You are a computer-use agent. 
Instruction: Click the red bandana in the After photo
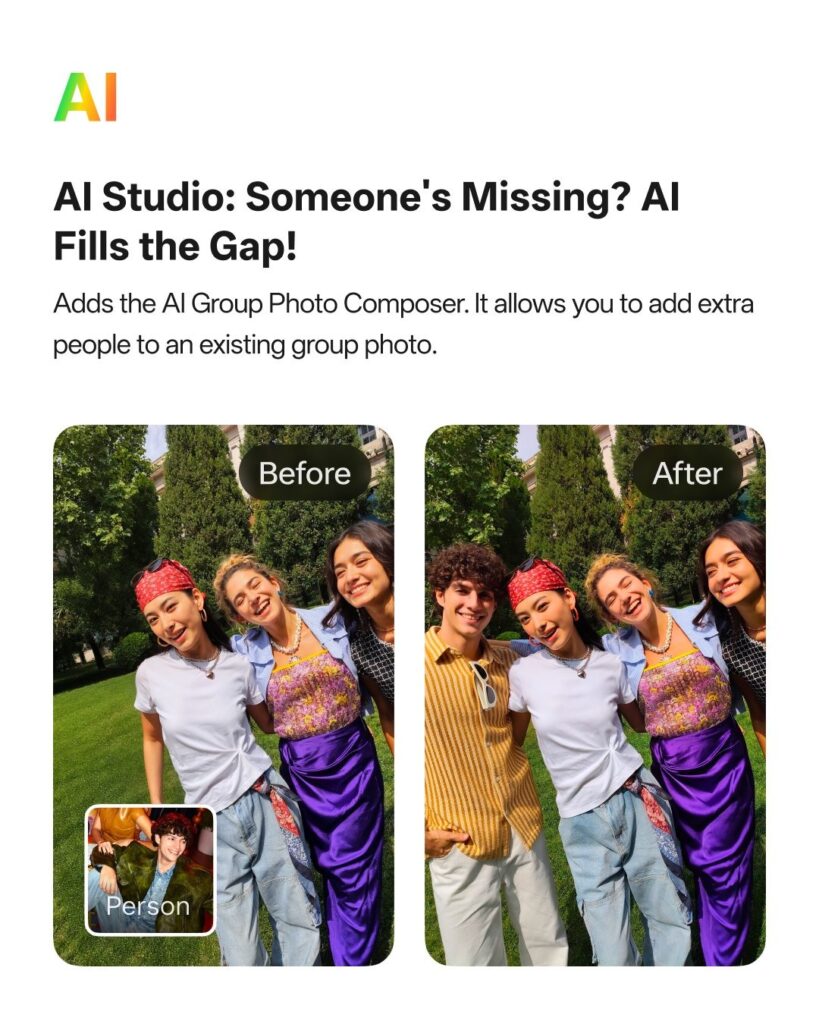pyautogui.click(x=536, y=583)
